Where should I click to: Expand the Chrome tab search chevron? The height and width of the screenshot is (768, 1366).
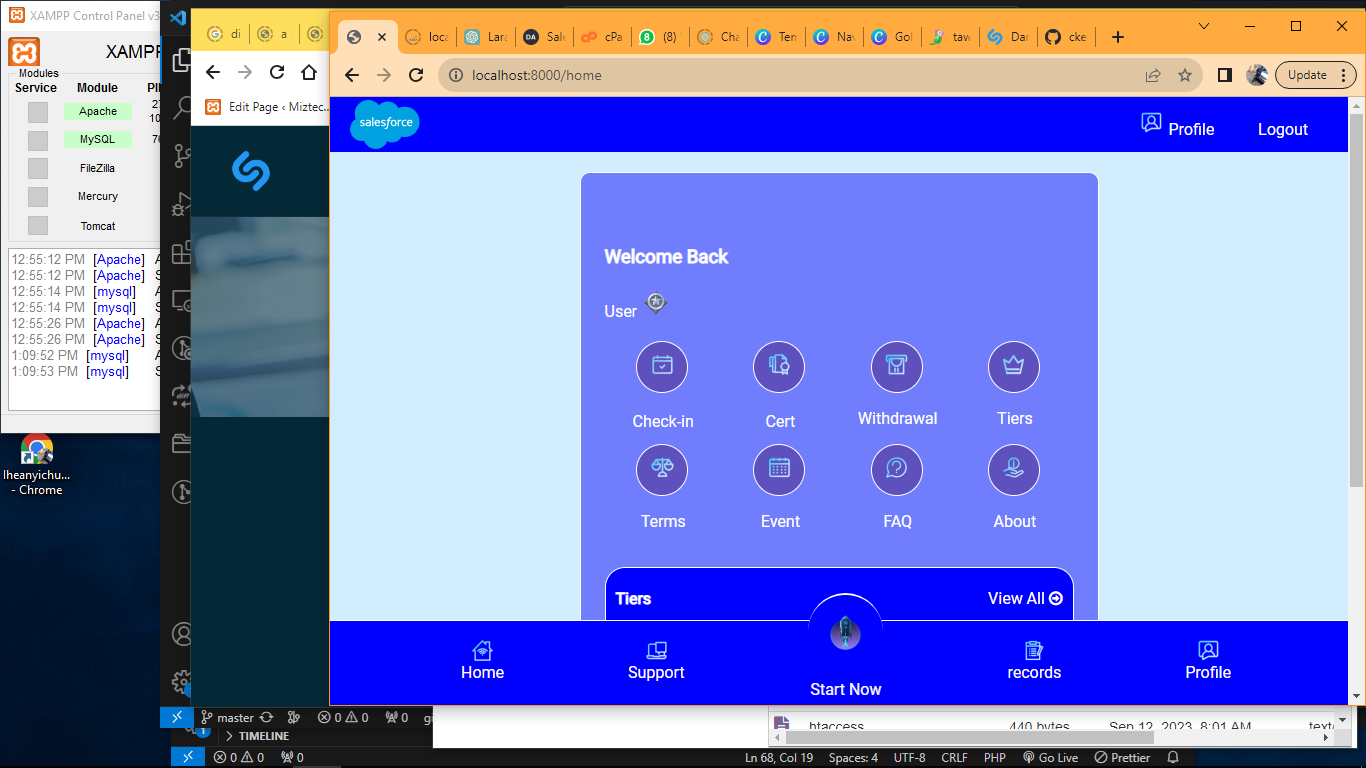(x=1204, y=26)
